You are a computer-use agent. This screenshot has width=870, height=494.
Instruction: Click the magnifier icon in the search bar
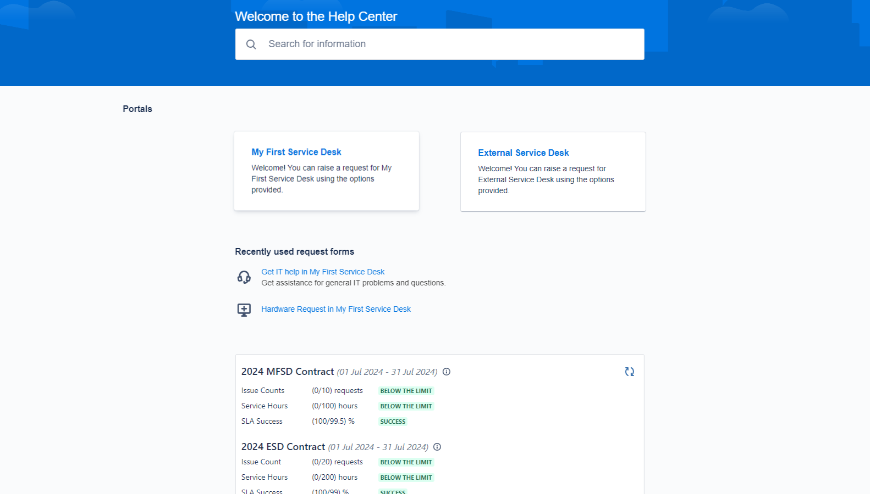[x=251, y=44]
